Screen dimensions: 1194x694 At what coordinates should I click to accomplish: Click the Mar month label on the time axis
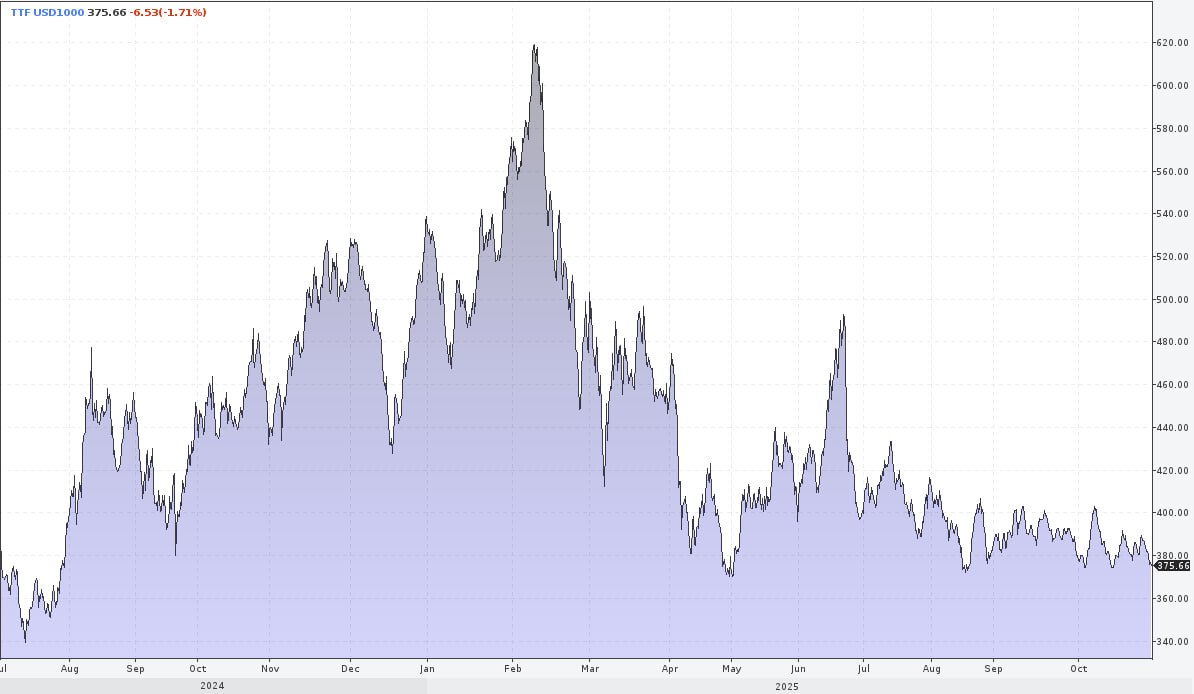coord(590,668)
